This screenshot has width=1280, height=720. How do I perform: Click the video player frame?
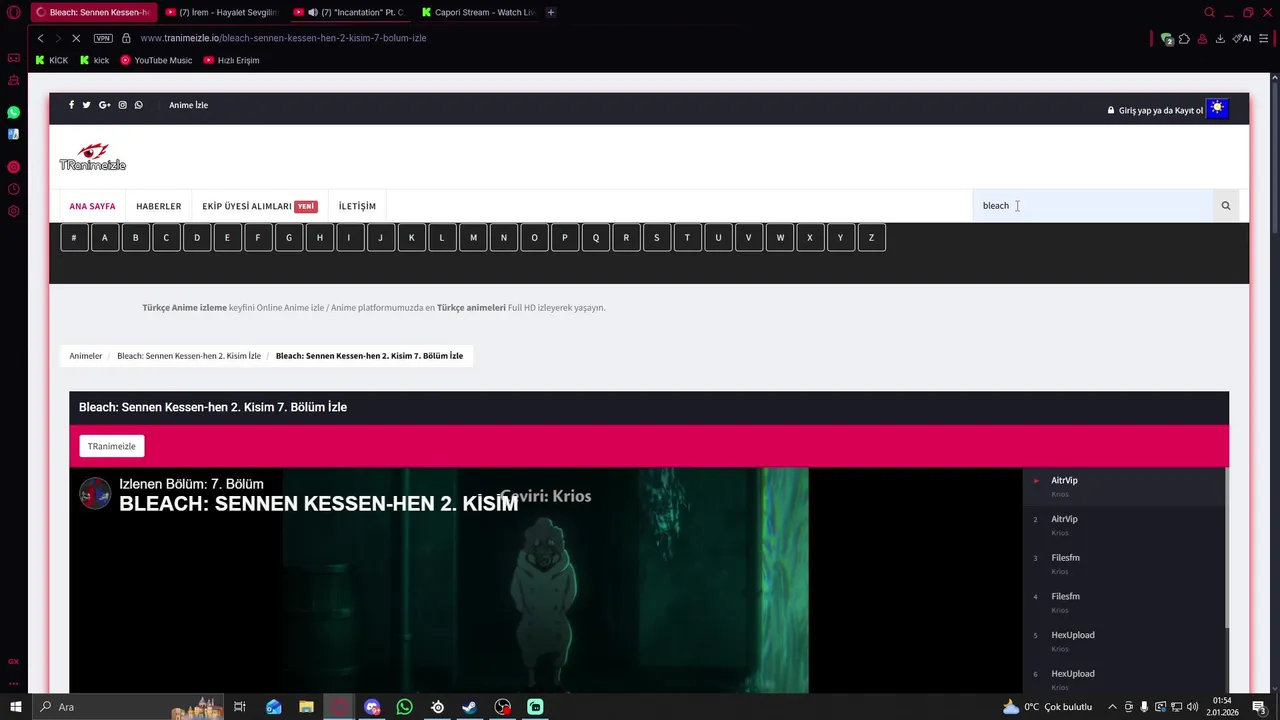click(x=545, y=581)
